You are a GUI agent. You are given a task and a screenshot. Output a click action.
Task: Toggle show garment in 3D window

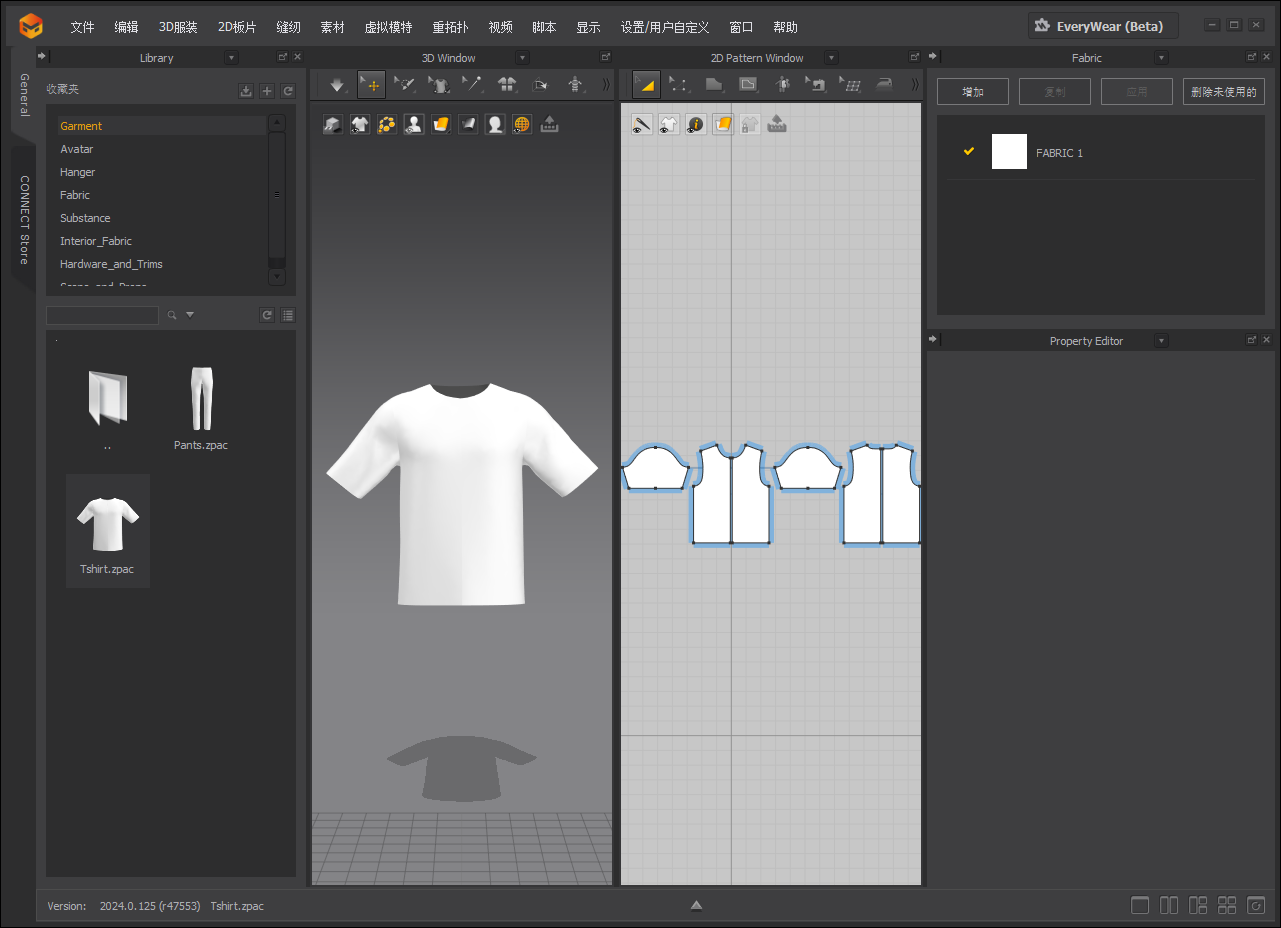pyautogui.click(x=360, y=124)
